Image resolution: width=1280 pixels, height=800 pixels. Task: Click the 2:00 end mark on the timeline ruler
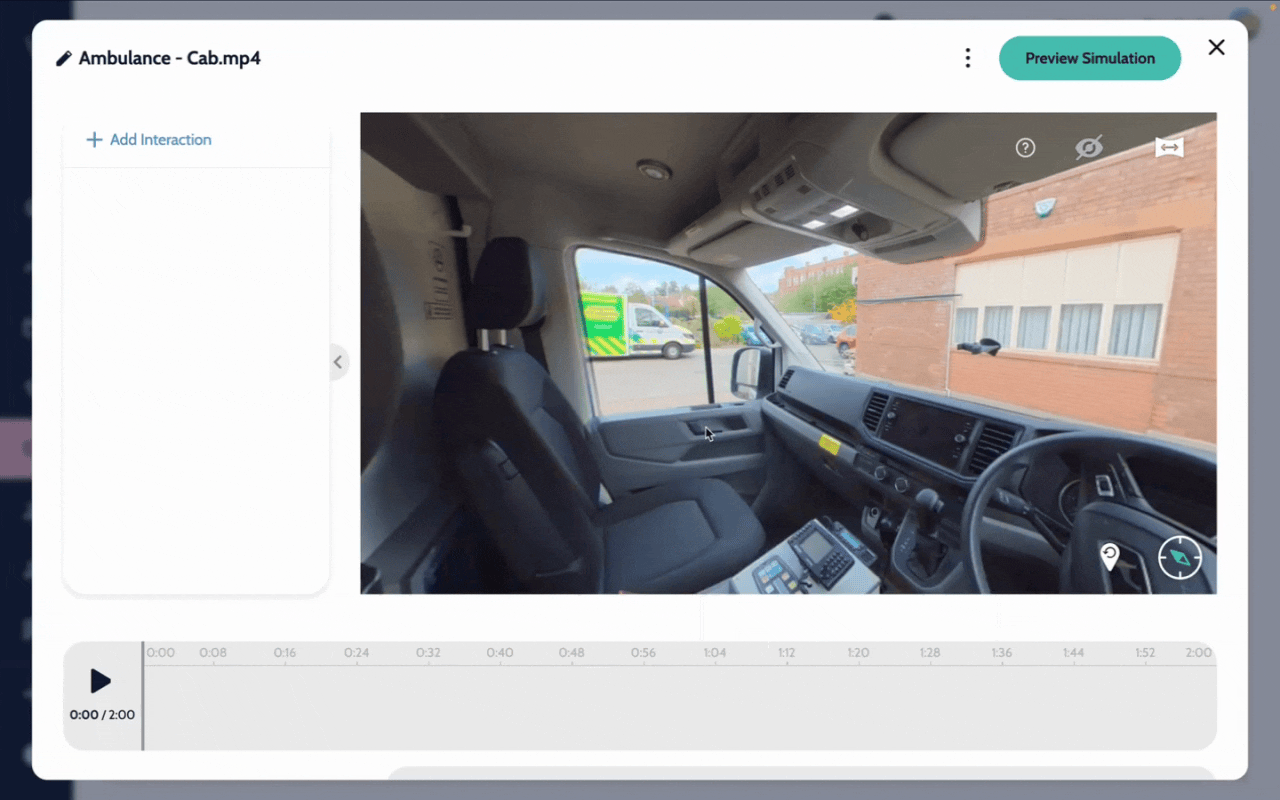click(1199, 653)
